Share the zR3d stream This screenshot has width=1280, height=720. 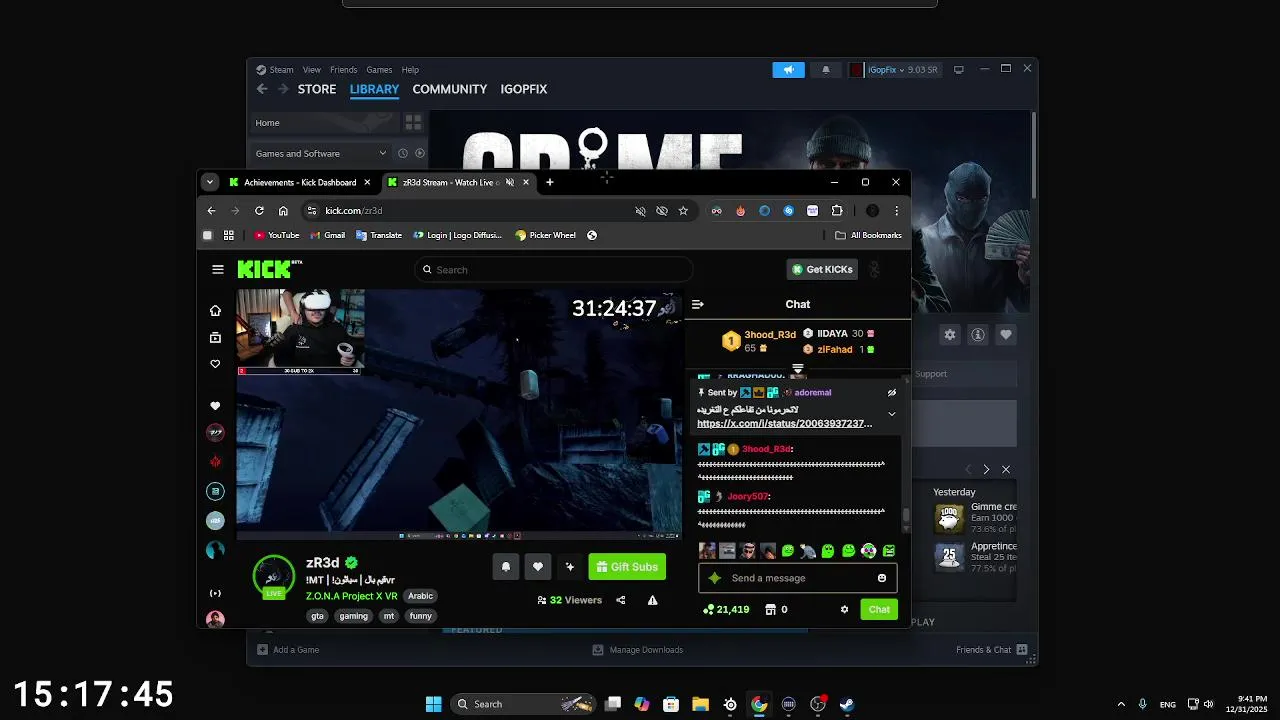[x=621, y=600]
